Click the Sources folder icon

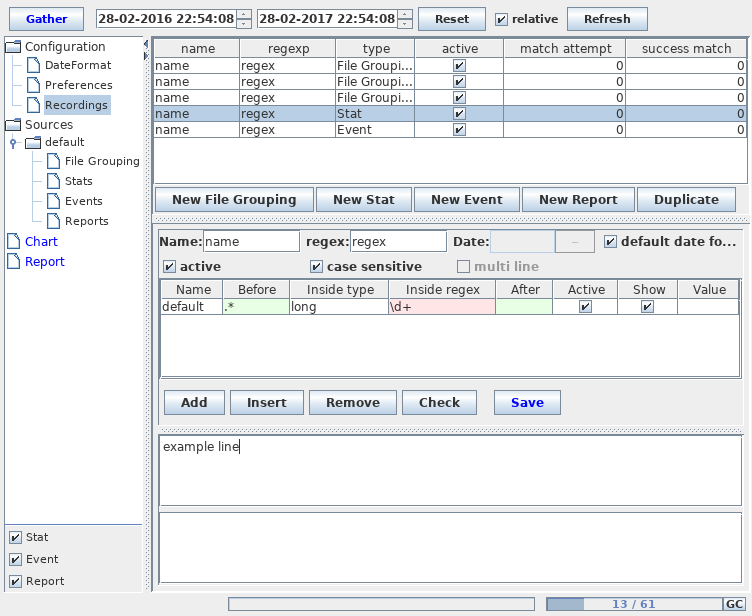click(13, 125)
